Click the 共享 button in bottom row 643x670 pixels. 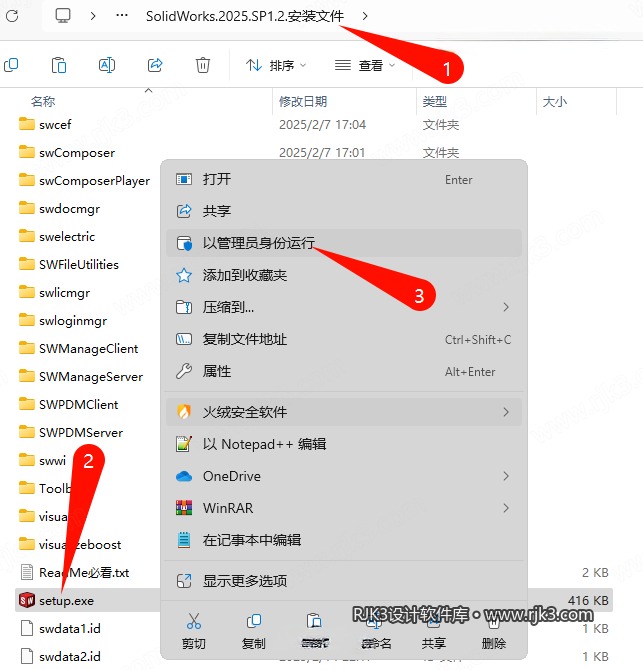434,631
